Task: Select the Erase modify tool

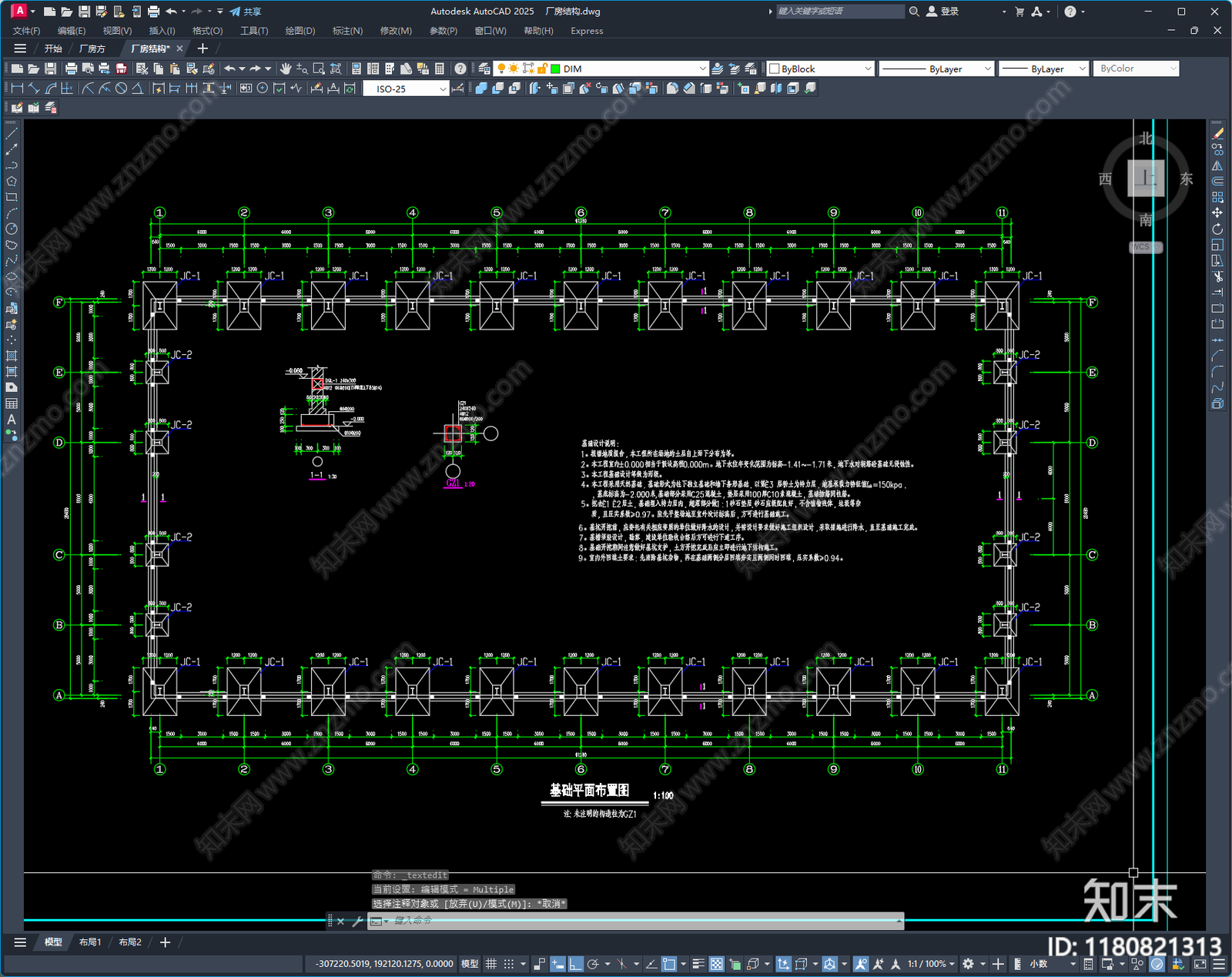Action: [1217, 134]
